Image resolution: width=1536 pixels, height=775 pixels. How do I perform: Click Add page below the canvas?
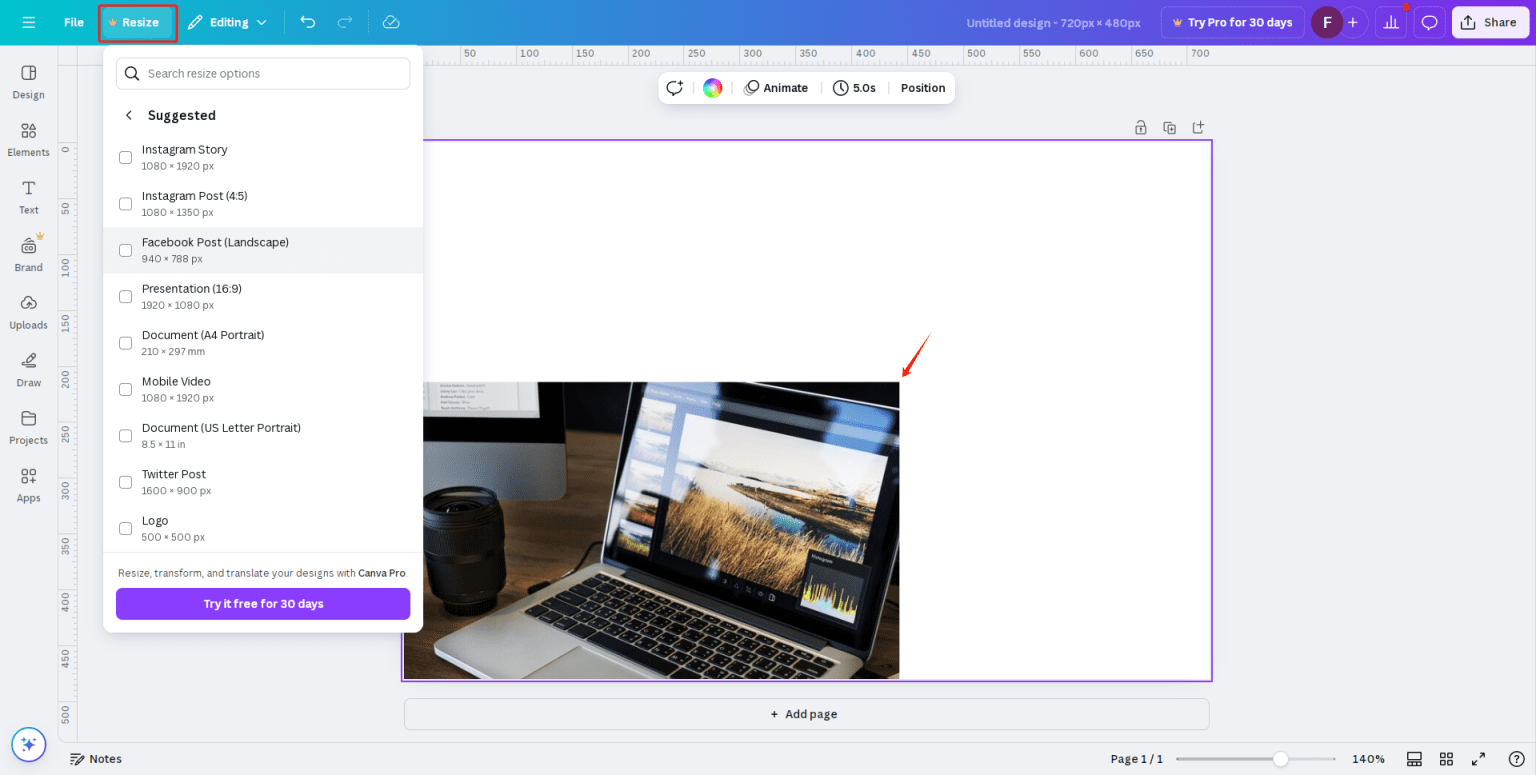pyautogui.click(x=804, y=713)
